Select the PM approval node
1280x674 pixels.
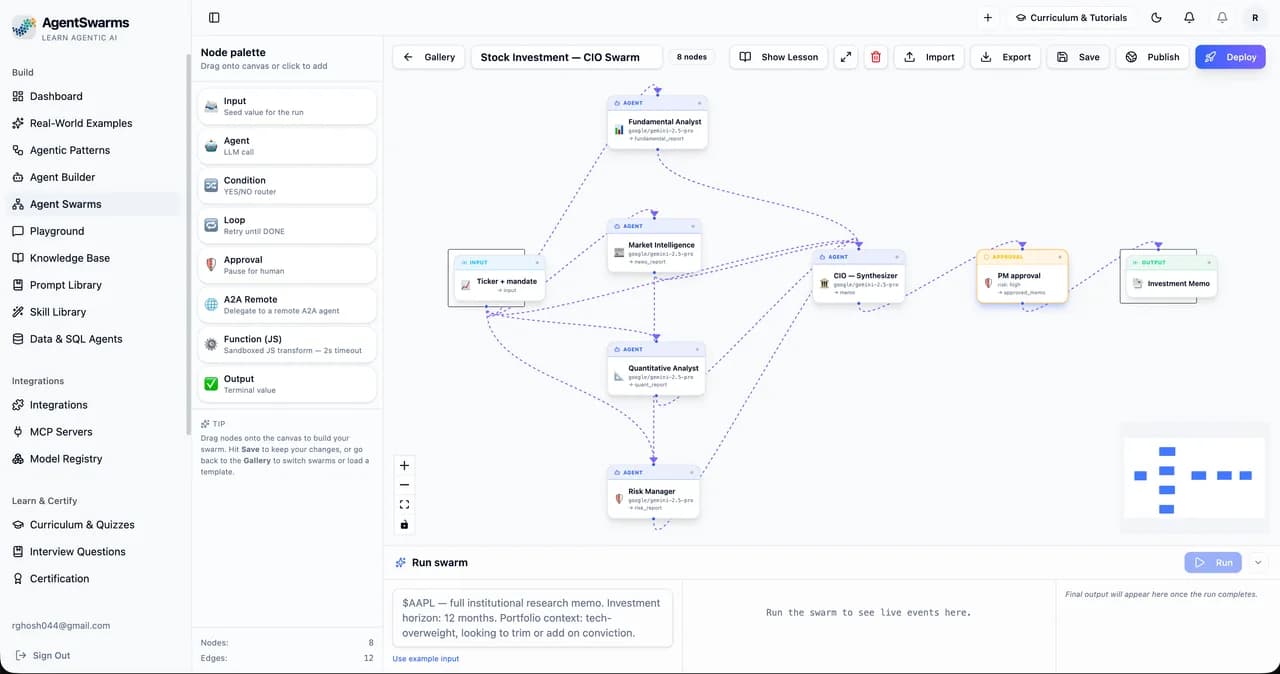[x=1022, y=277]
